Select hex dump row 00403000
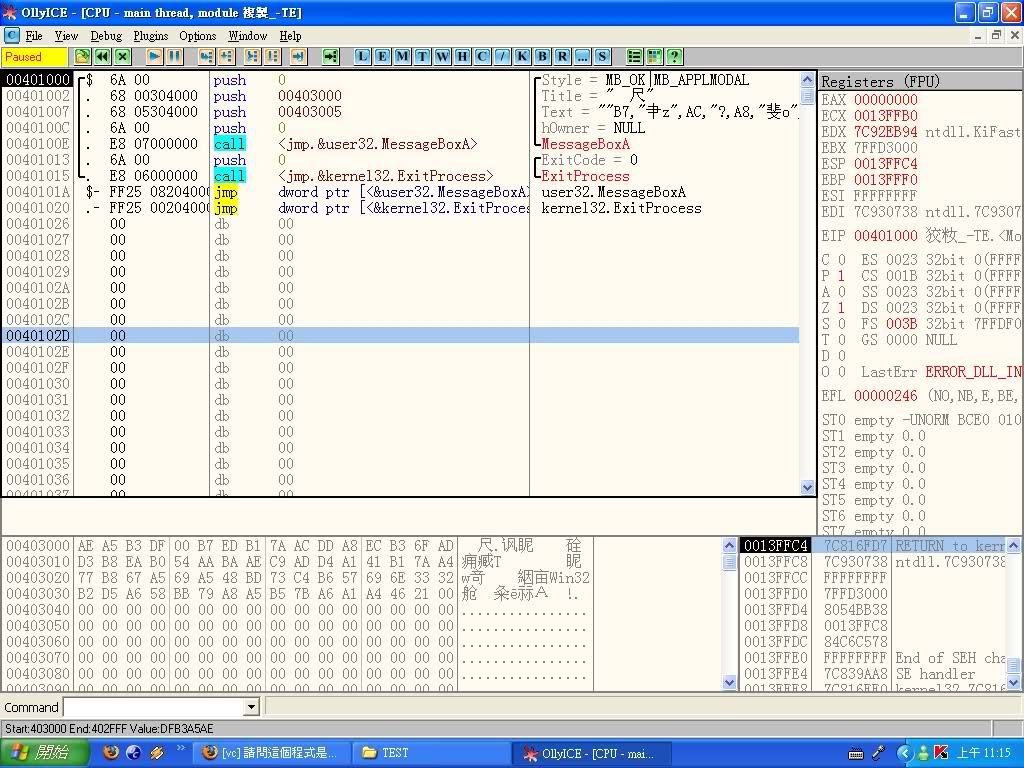 pyautogui.click(x=298, y=545)
